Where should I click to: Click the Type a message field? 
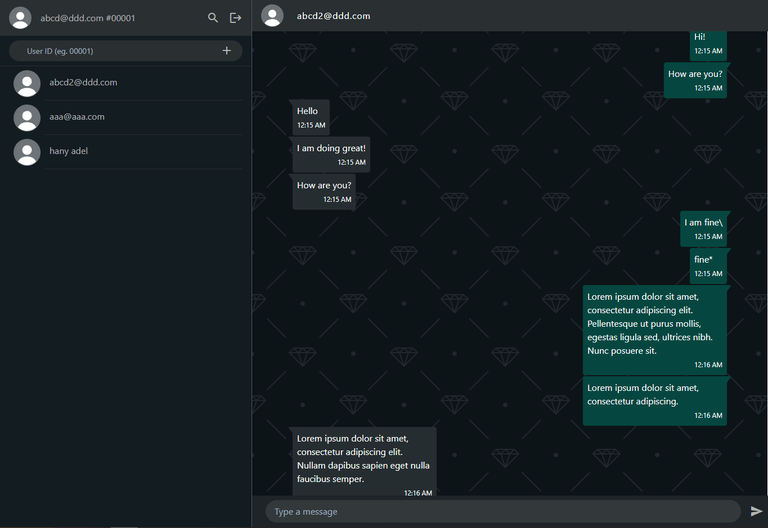pyautogui.click(x=500, y=511)
